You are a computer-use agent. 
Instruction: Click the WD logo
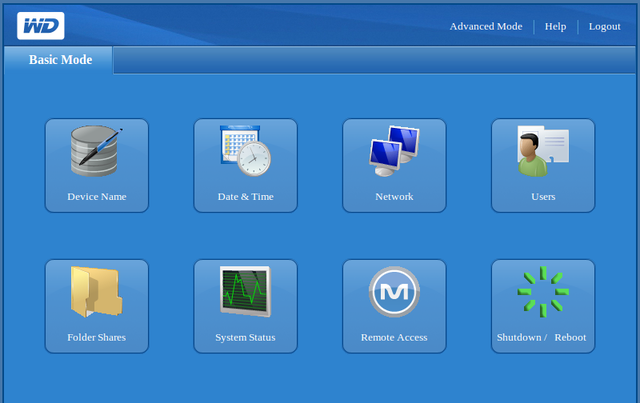click(x=41, y=26)
